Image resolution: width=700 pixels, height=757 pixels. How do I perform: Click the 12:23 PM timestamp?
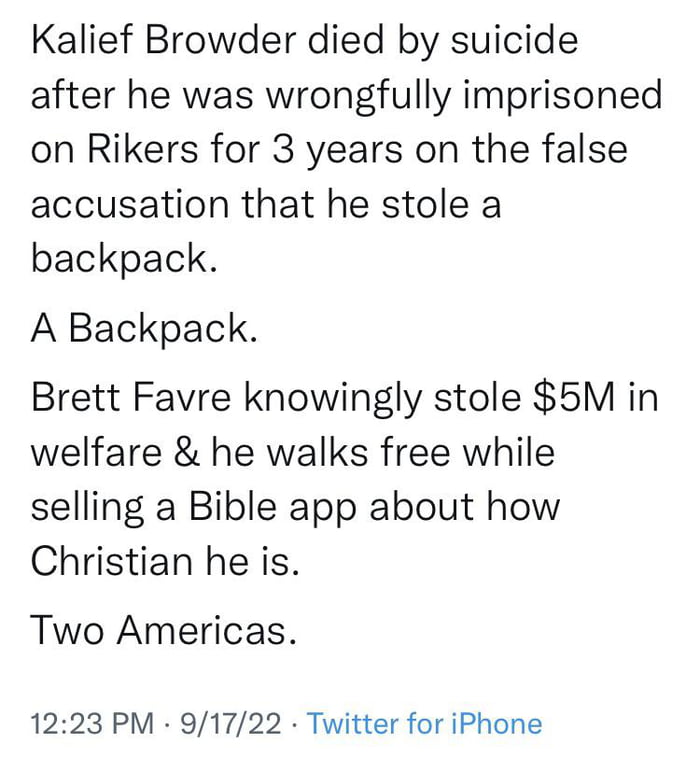[92, 724]
